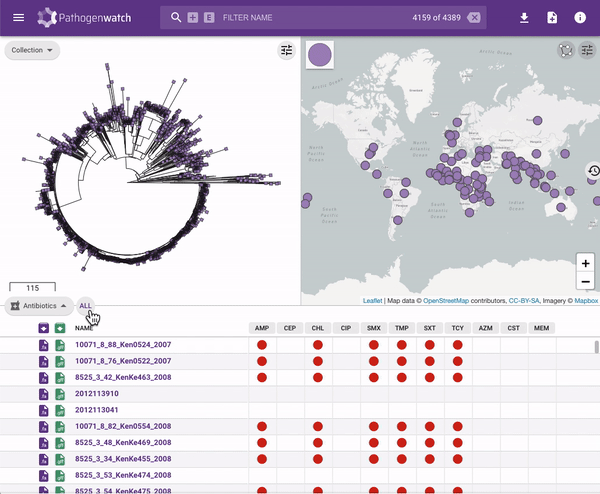Open the hamburger navigation menu
This screenshot has height=494, width=600.
(18, 17)
